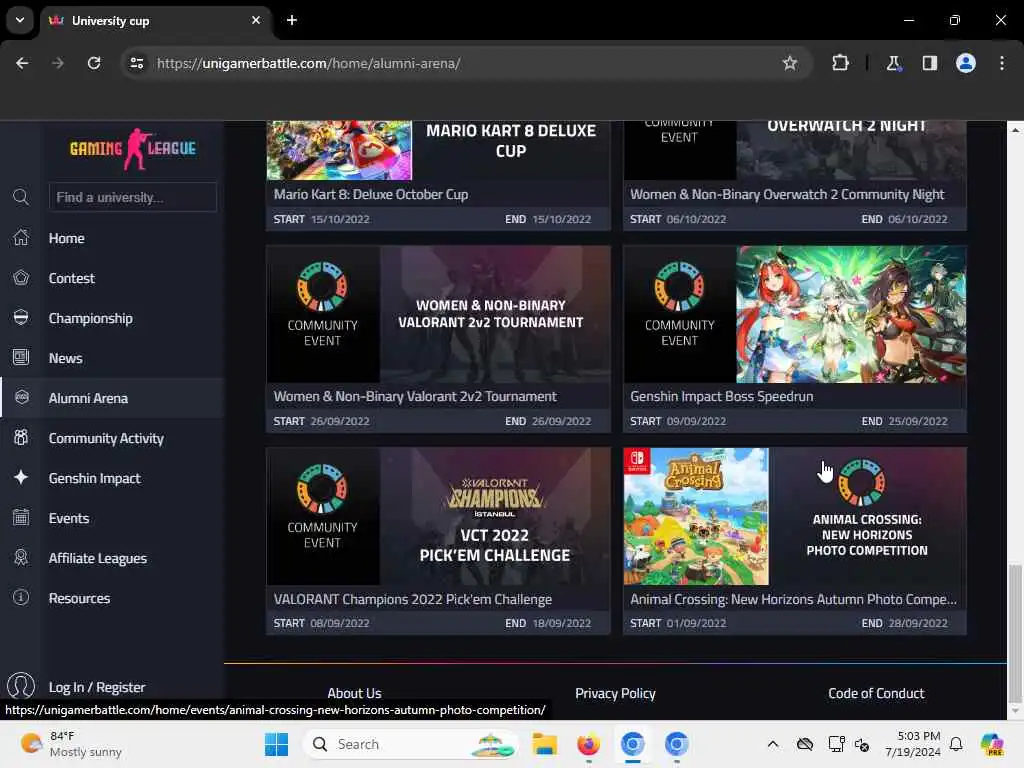Open Mario Kart 8: Deluxe October Cup title

(x=371, y=194)
